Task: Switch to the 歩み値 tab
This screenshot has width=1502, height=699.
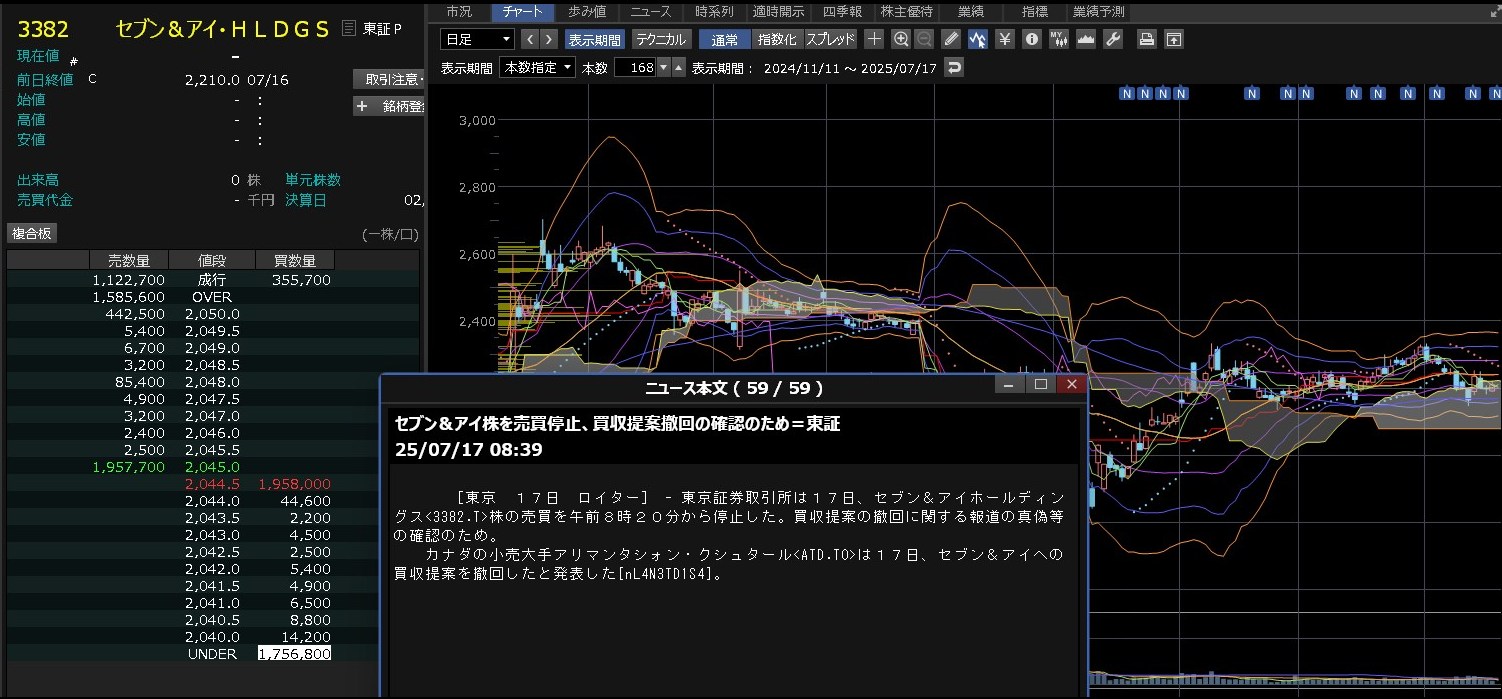Action: [586, 12]
